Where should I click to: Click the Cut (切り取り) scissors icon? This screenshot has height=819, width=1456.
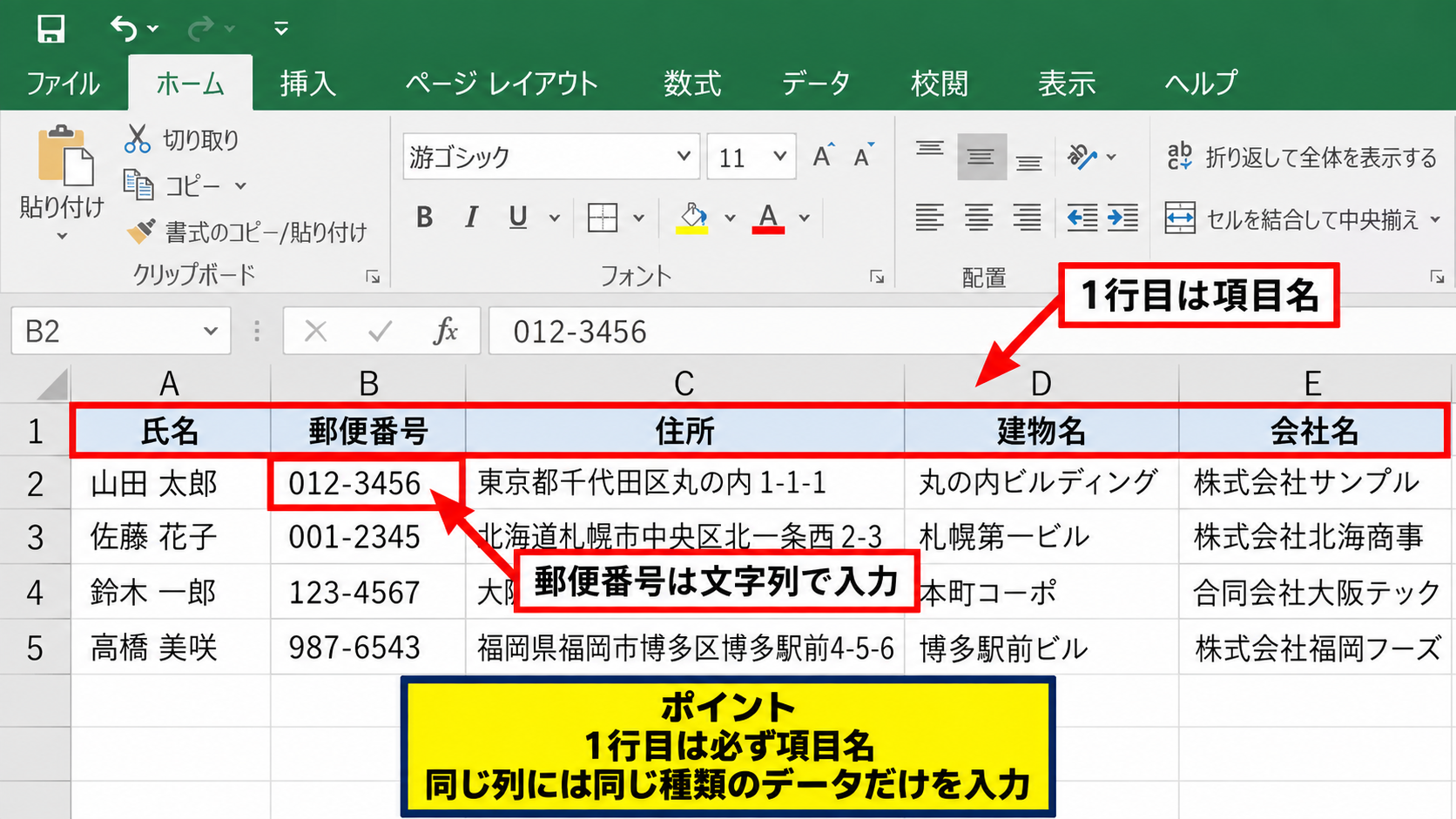pos(138,139)
